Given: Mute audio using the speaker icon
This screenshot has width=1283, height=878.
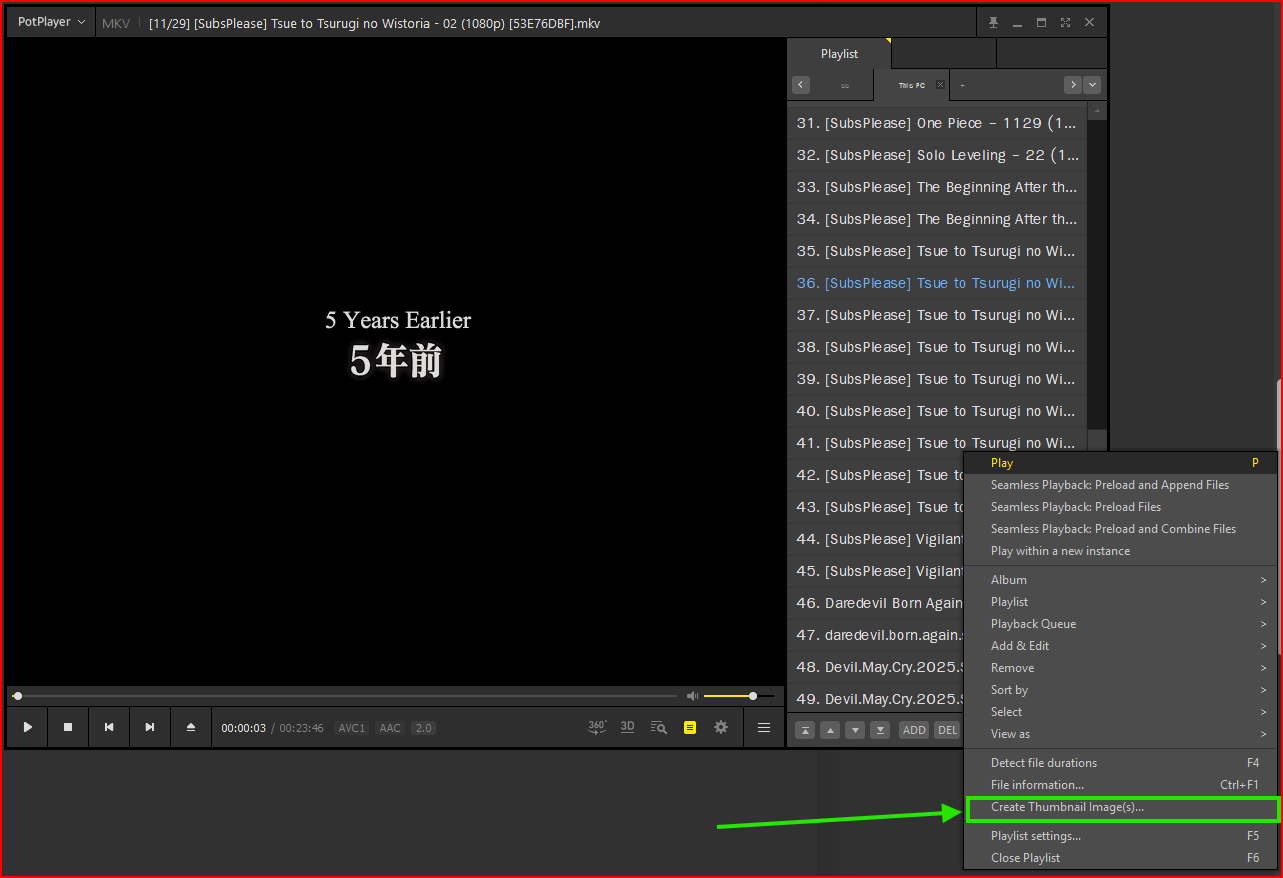Looking at the screenshot, I should pyautogui.click(x=692, y=696).
